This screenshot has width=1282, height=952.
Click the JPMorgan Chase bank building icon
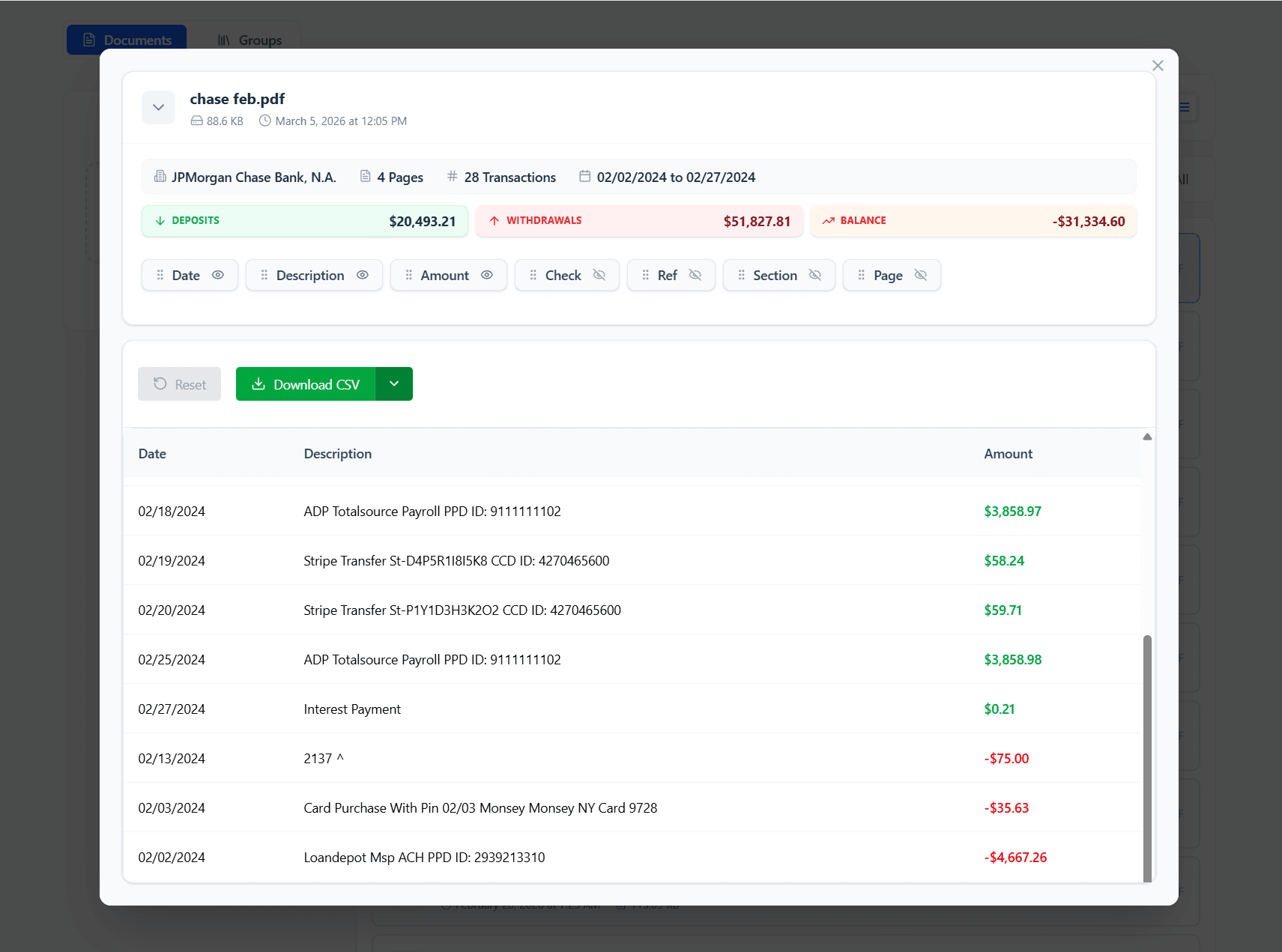[160, 177]
